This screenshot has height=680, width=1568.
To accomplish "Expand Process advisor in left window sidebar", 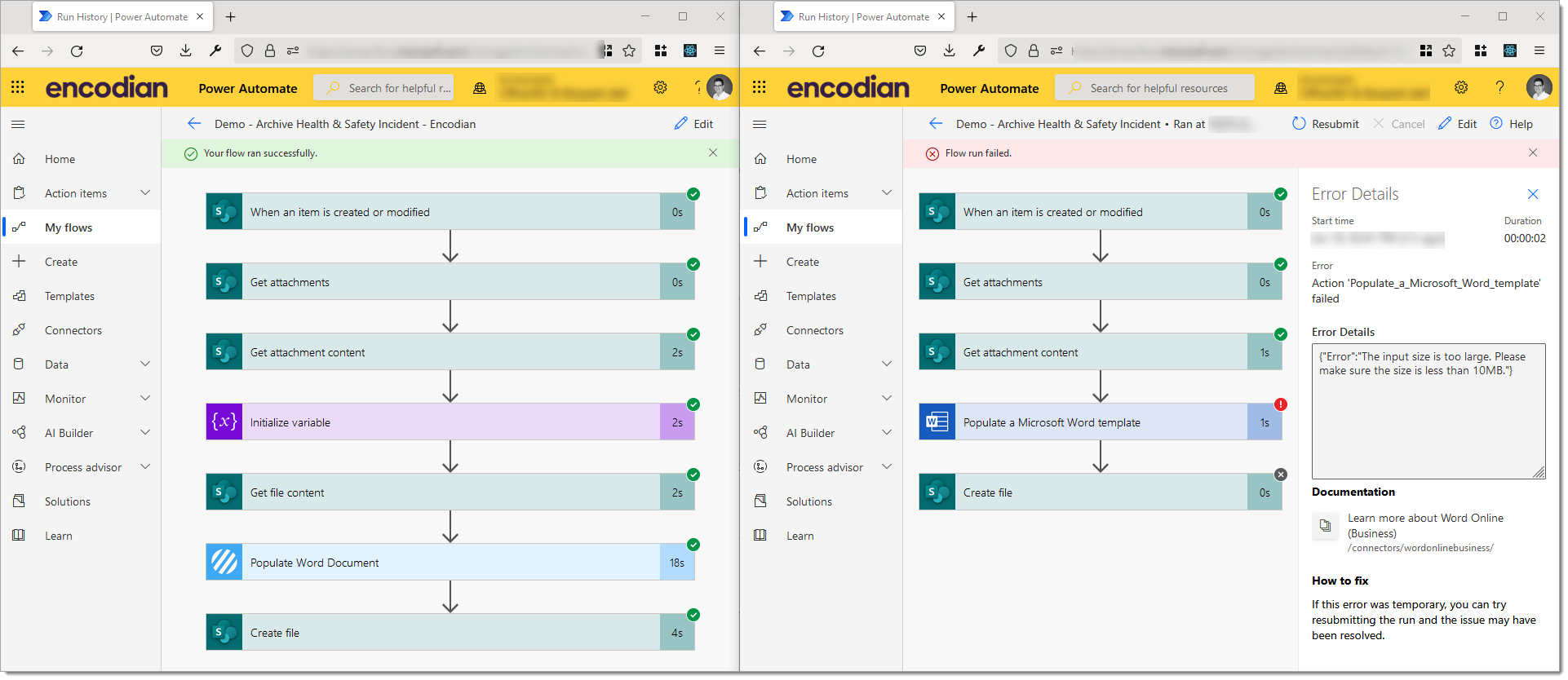I will 145,466.
